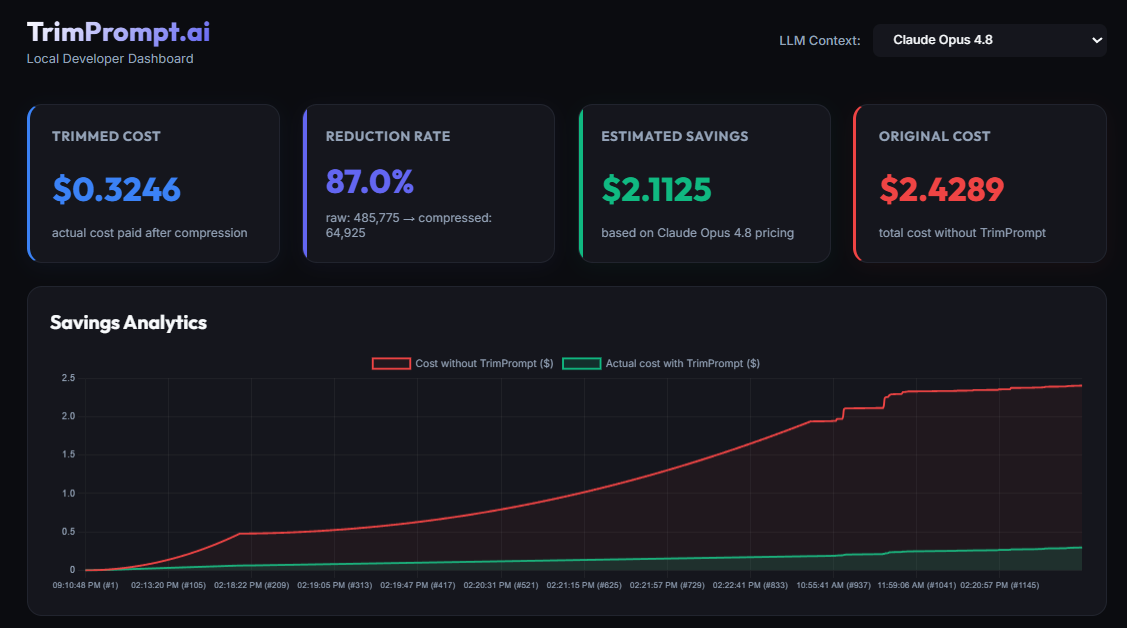Click x-axis label 02:13:20 PM (#105)
The width and height of the screenshot is (1127, 628).
tap(168, 586)
